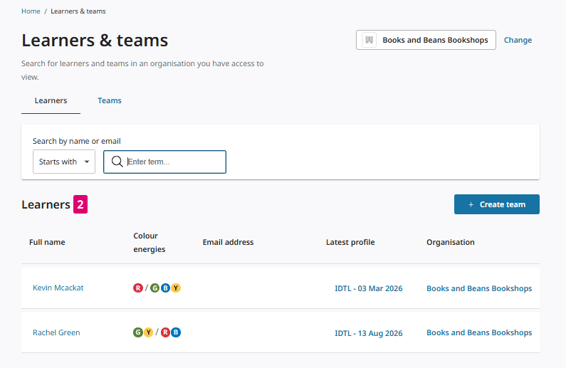Click Rachel Green's yellow Y energy circle
Viewport: 566px width, 368px height.
(148, 332)
